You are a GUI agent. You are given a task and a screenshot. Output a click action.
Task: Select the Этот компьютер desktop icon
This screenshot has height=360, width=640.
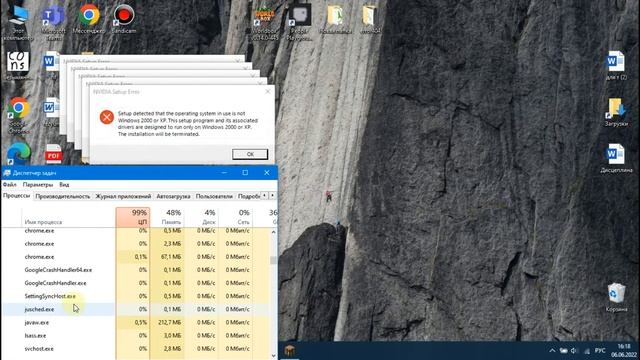tap(18, 21)
